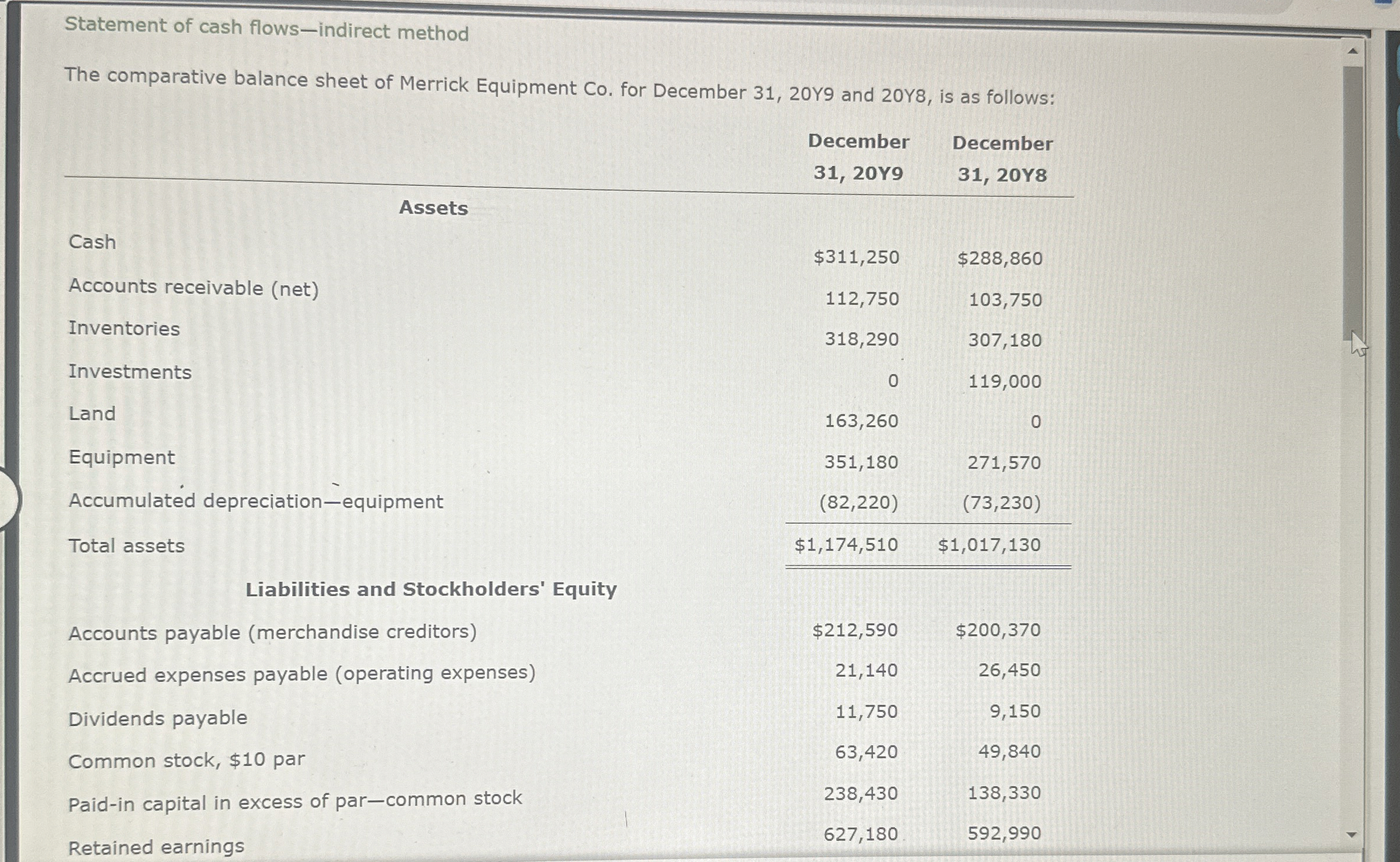
Task: Click the Dividends payable row
Action: (x=157, y=718)
